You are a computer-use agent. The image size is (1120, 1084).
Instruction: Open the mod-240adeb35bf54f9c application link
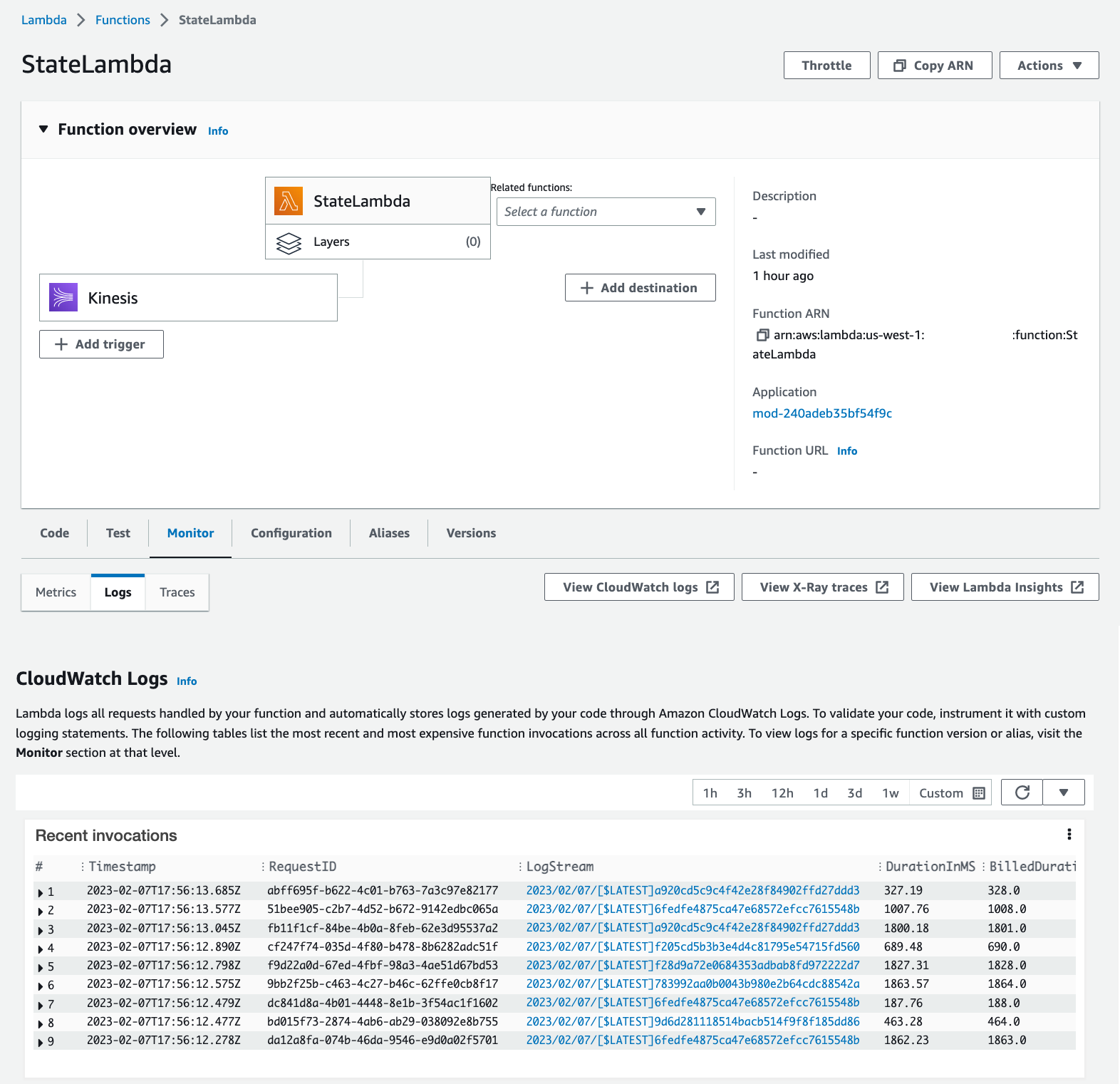(822, 413)
